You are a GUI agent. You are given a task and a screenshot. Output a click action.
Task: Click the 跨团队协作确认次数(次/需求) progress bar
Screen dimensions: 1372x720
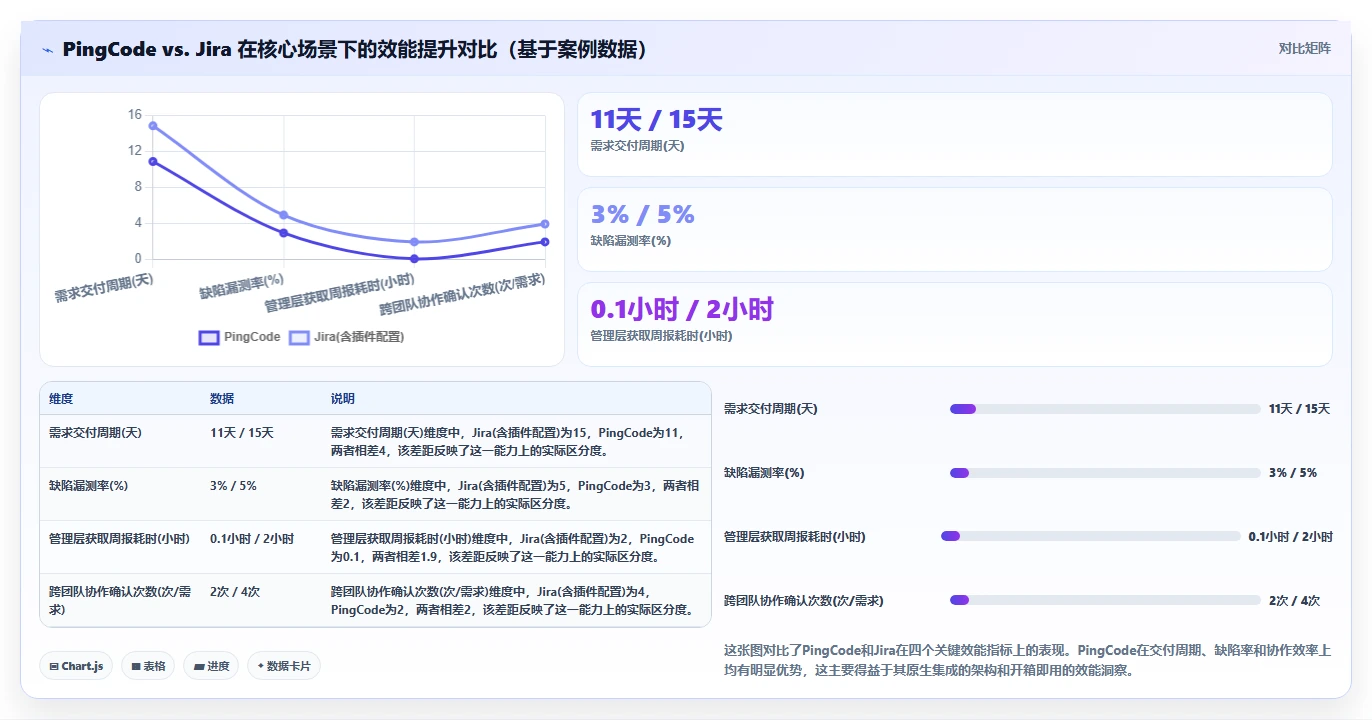point(1105,600)
